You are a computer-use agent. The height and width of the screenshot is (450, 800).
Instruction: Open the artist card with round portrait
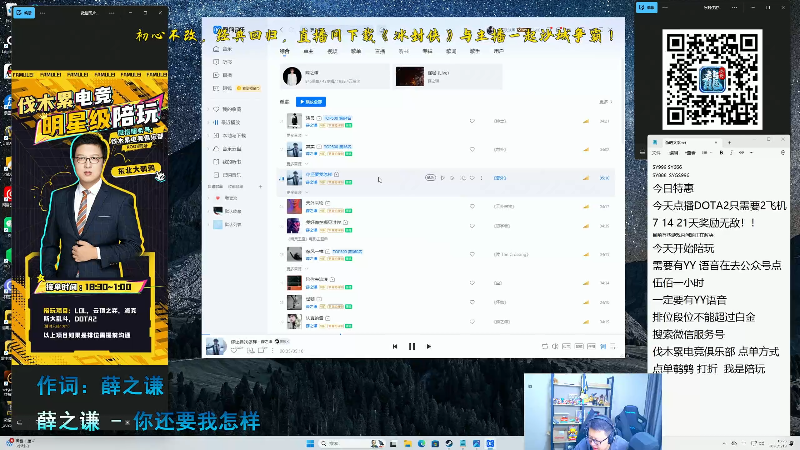335,77
